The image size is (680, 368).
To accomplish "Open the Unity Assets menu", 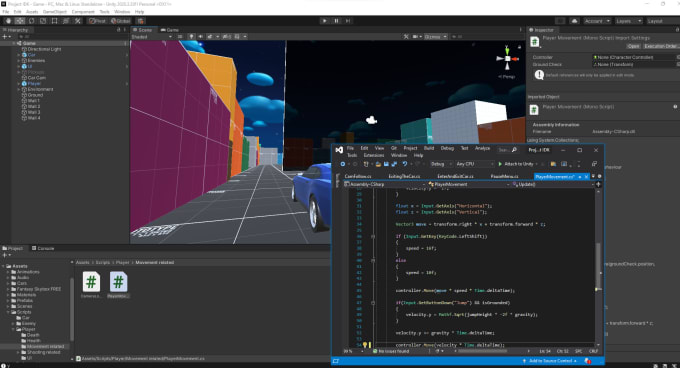I will (x=32, y=12).
